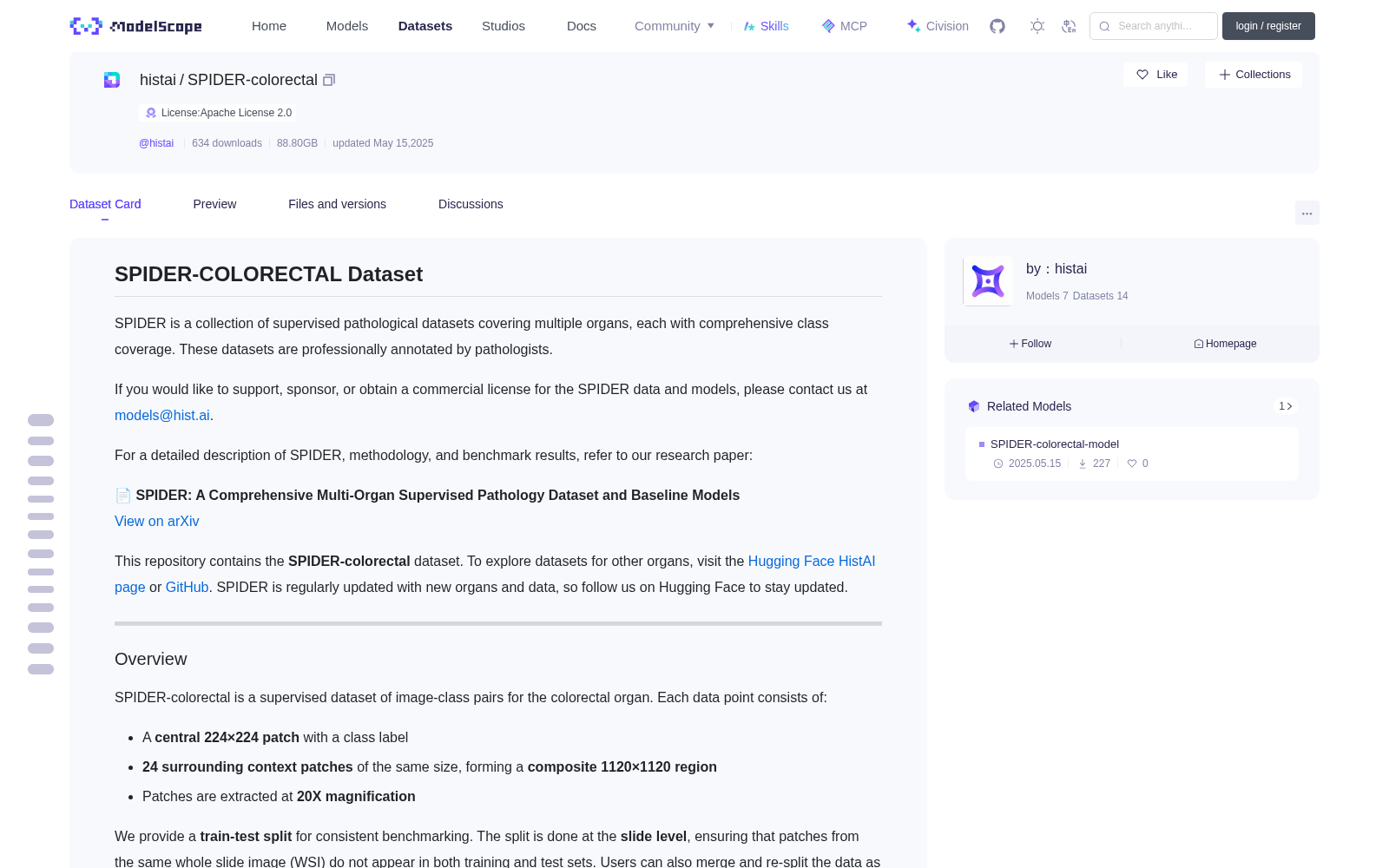1389x868 pixels.
Task: Click the Civision star icon
Action: pos(913,26)
